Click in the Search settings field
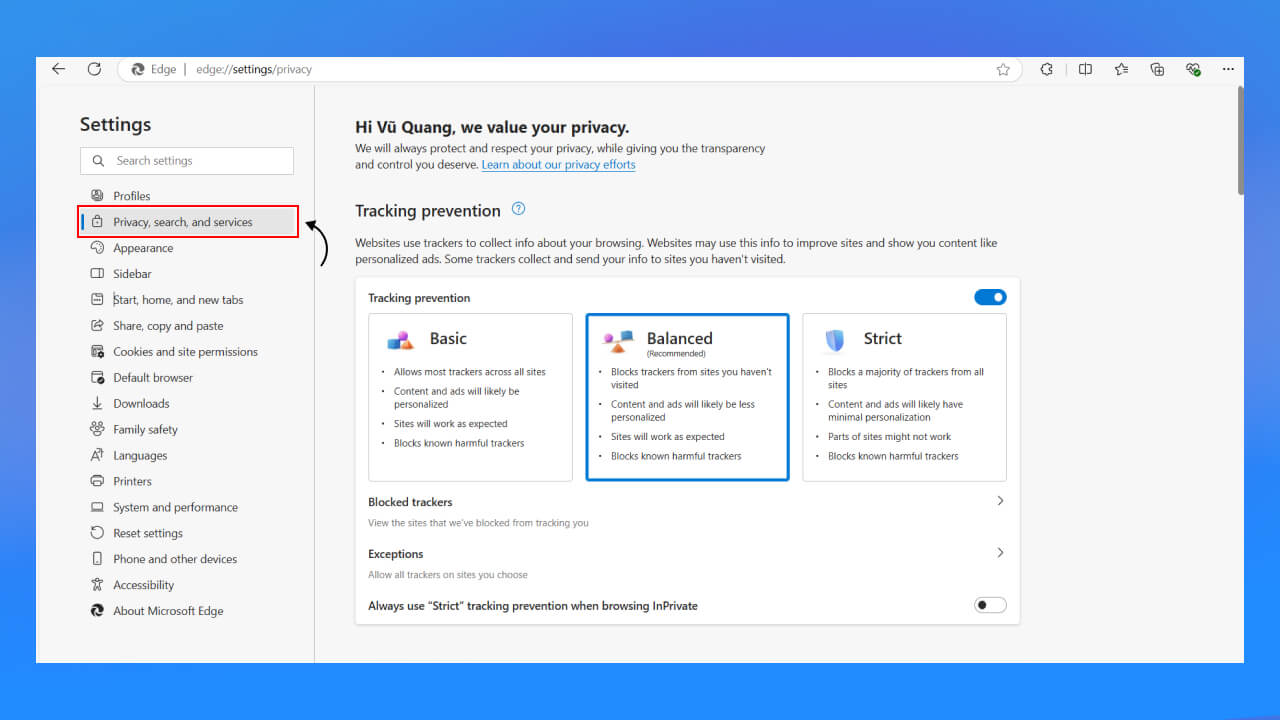The height and width of the screenshot is (720, 1280). coord(187,161)
